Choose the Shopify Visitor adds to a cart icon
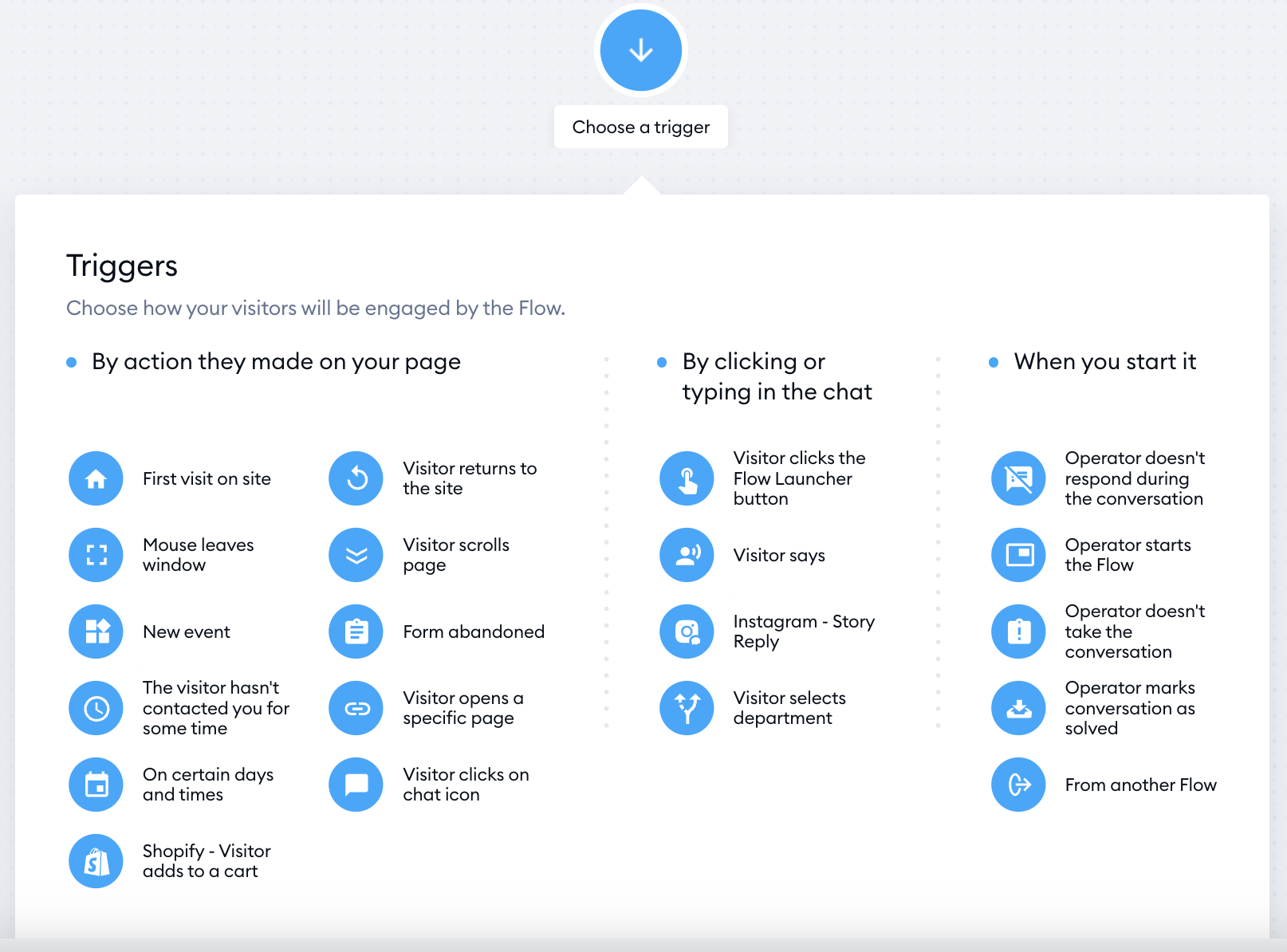The height and width of the screenshot is (952, 1287). (x=96, y=861)
